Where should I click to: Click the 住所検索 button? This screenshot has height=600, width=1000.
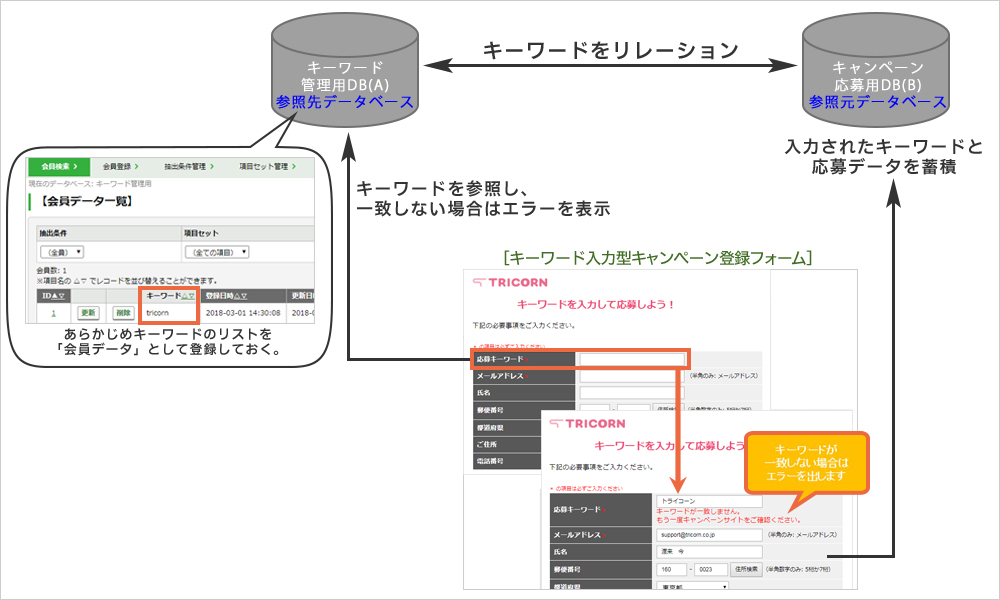coord(746,569)
